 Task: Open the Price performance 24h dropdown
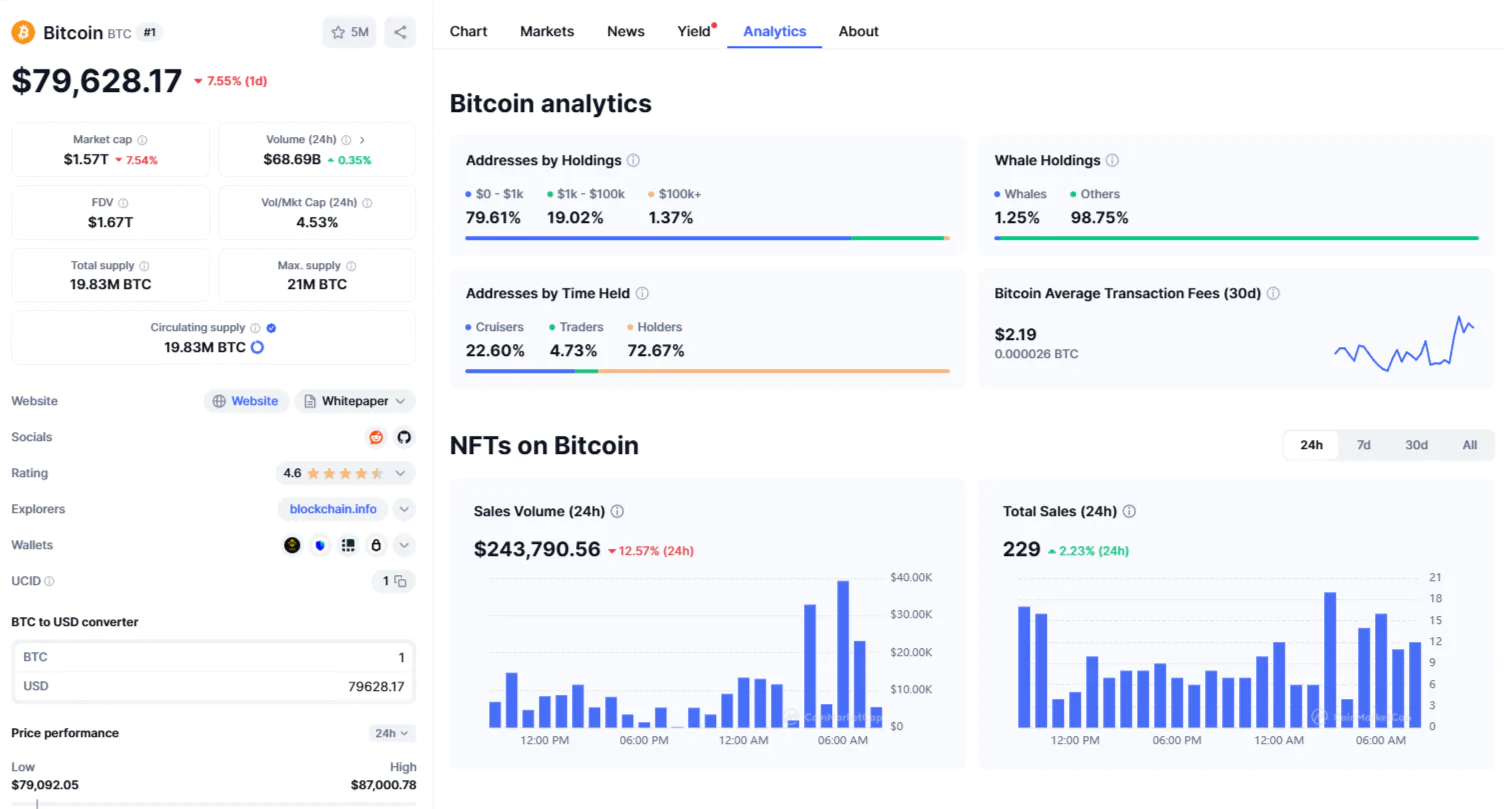[392, 733]
